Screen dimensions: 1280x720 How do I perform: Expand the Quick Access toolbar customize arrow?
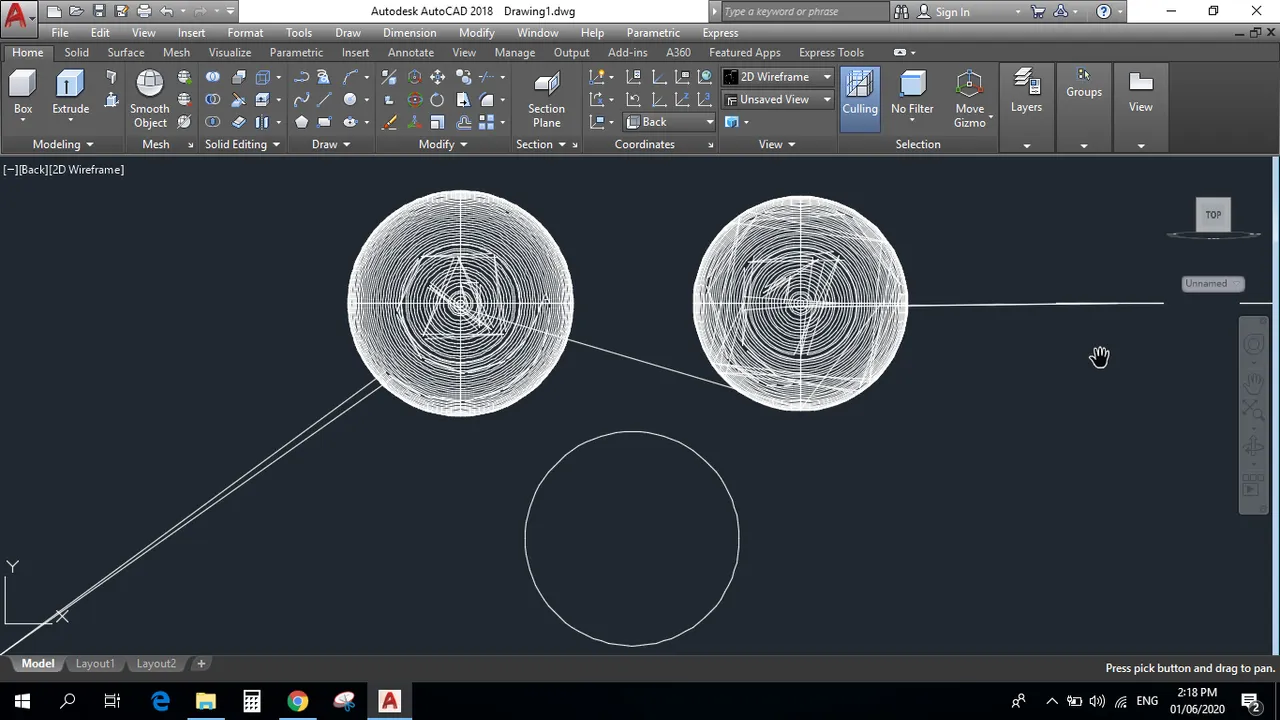tap(230, 11)
